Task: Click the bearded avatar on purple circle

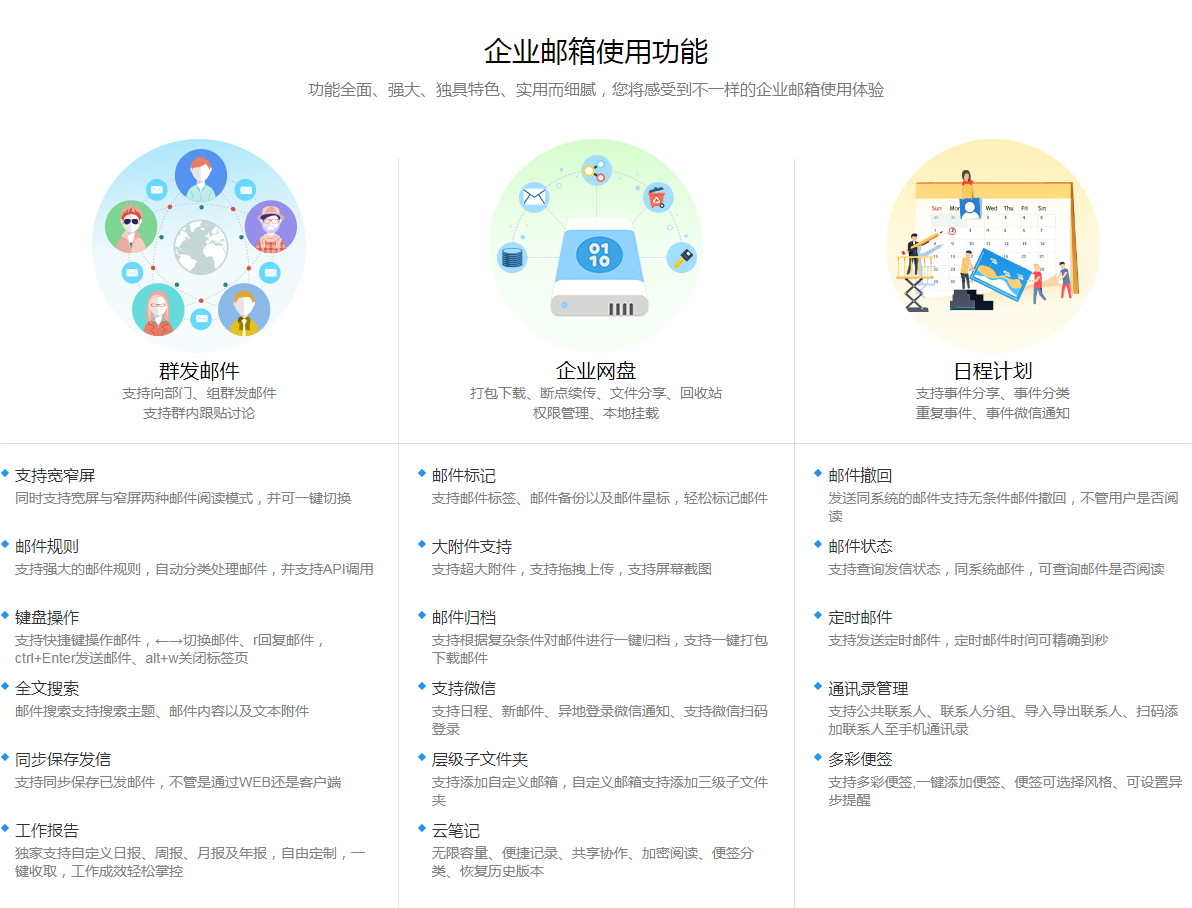Action: tap(271, 226)
